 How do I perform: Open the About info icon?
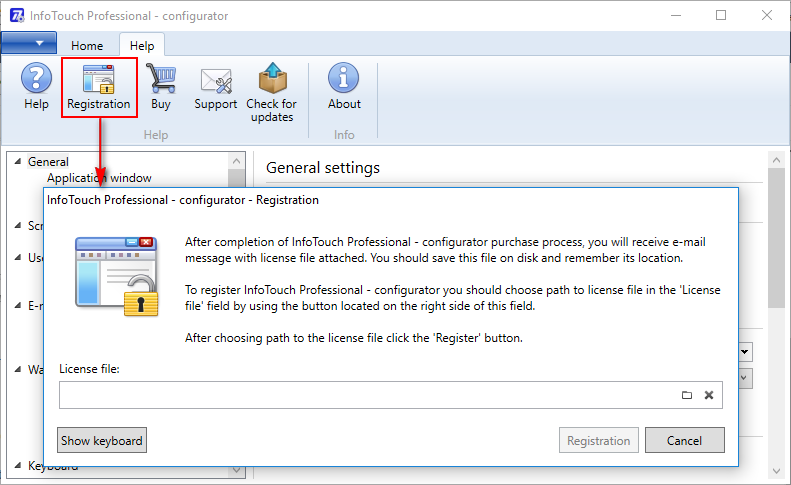coord(344,86)
